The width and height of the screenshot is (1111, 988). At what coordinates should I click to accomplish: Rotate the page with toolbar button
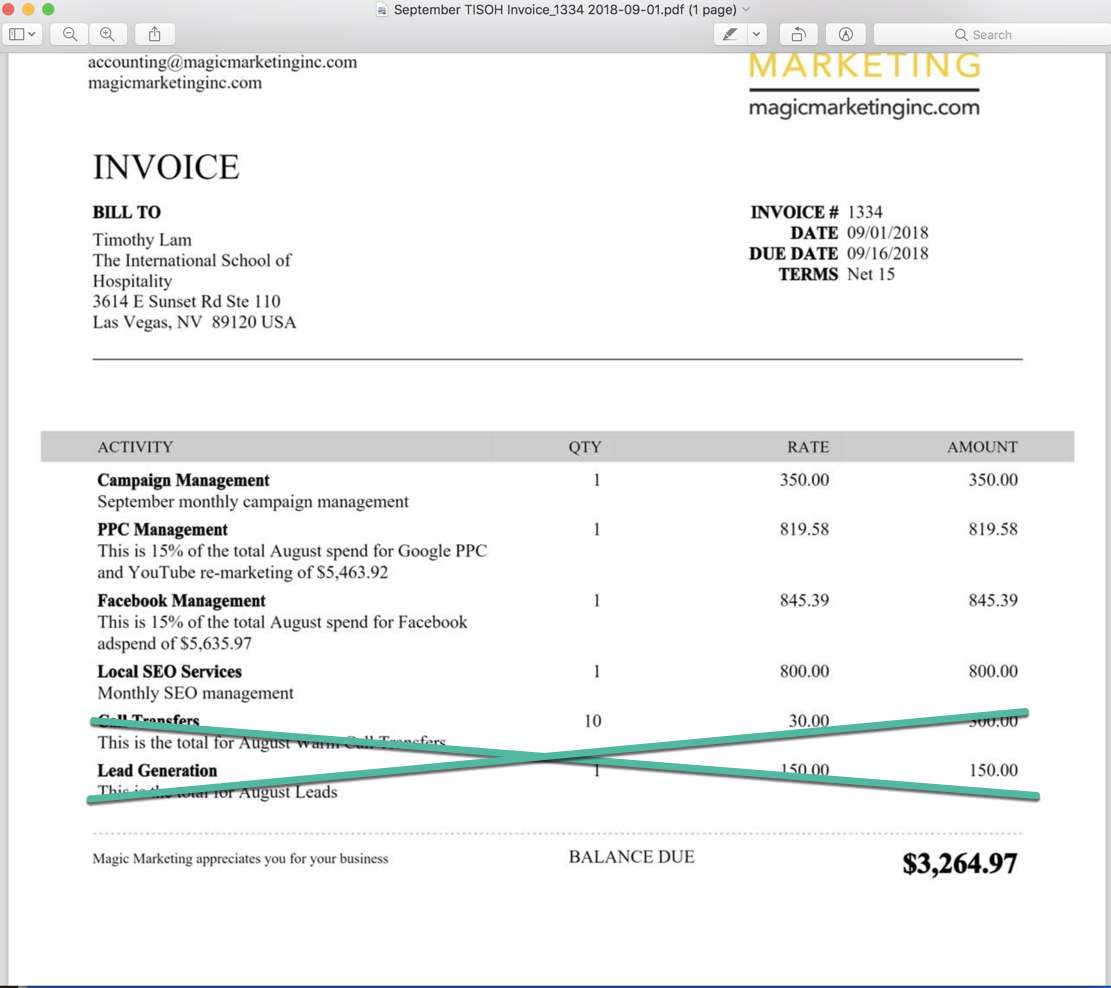coord(799,34)
